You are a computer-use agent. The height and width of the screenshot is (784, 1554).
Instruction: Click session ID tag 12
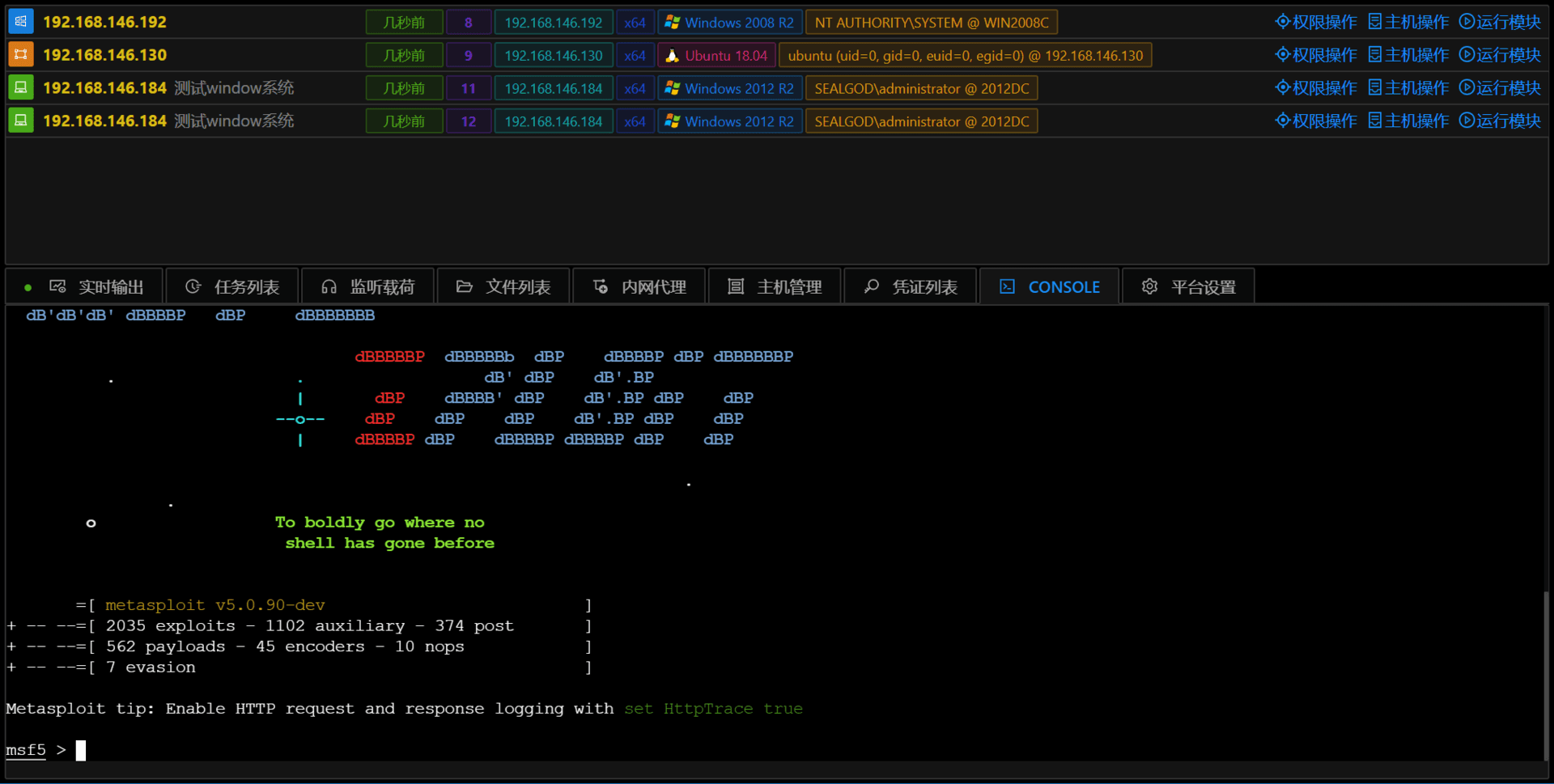(x=469, y=122)
